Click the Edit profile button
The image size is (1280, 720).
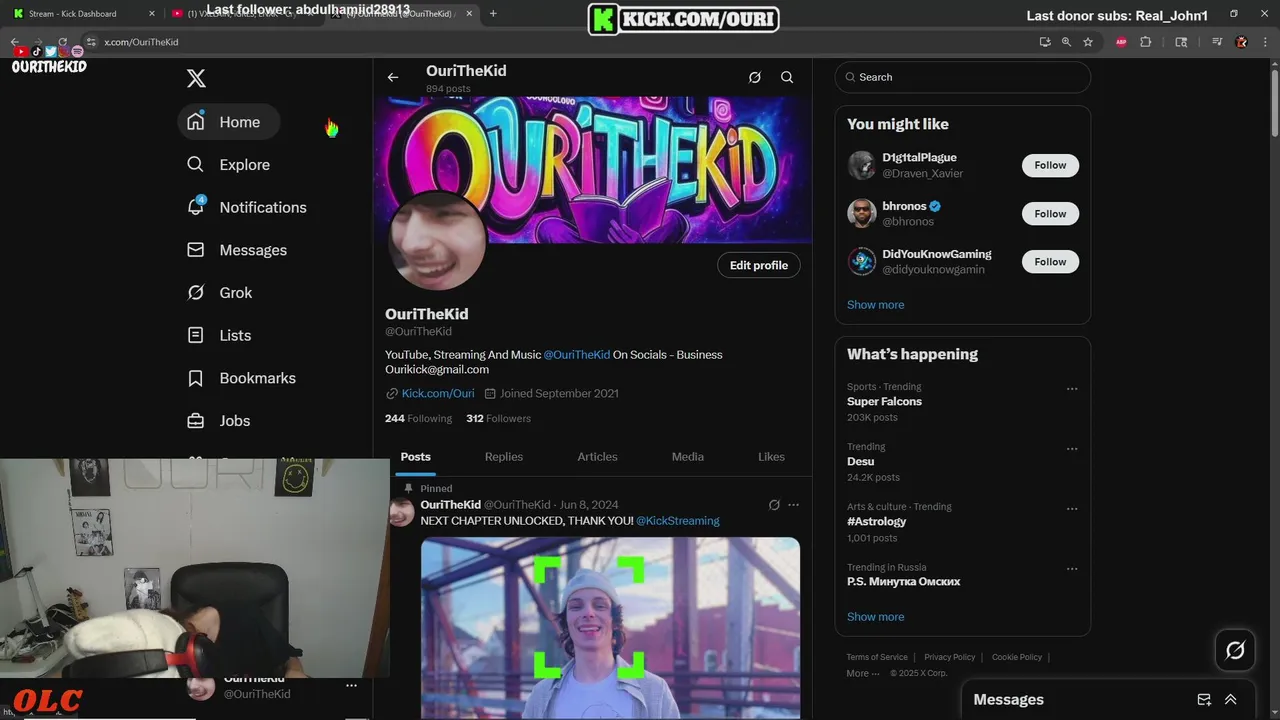click(x=759, y=265)
